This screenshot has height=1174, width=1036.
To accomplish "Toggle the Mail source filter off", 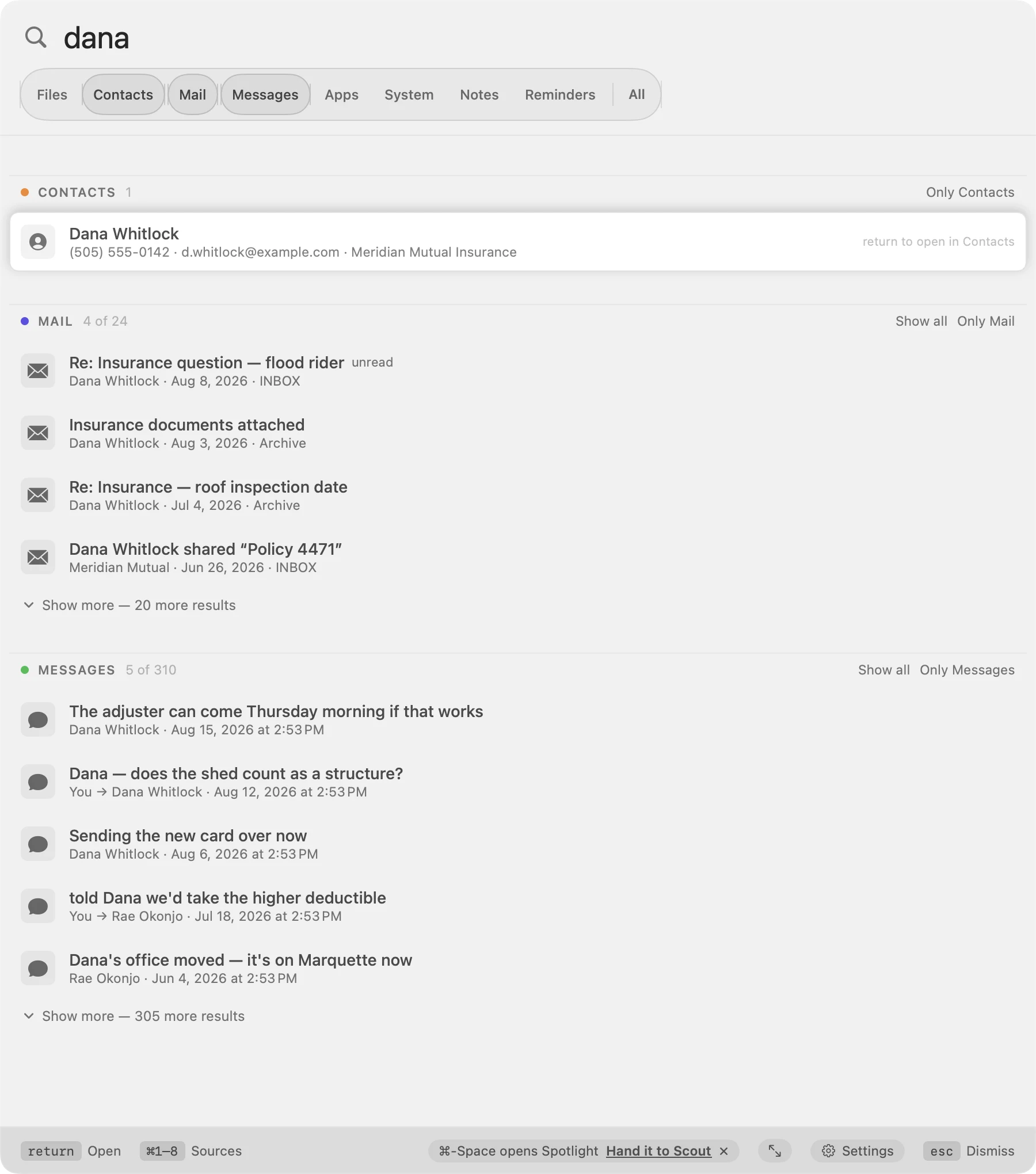I will pyautogui.click(x=192, y=94).
